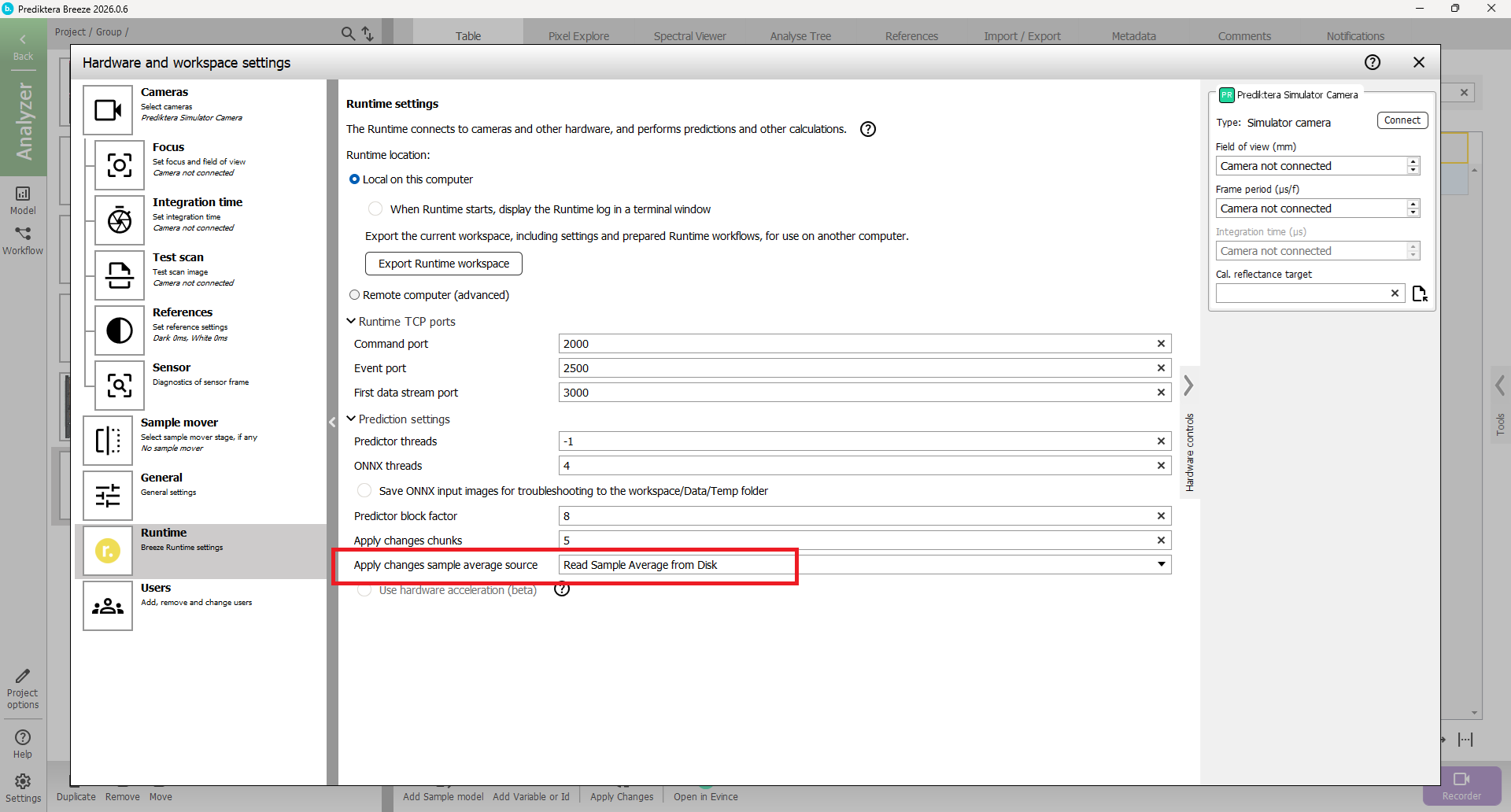
Task: Switch to the Pixel Explore tab
Action: [x=578, y=36]
